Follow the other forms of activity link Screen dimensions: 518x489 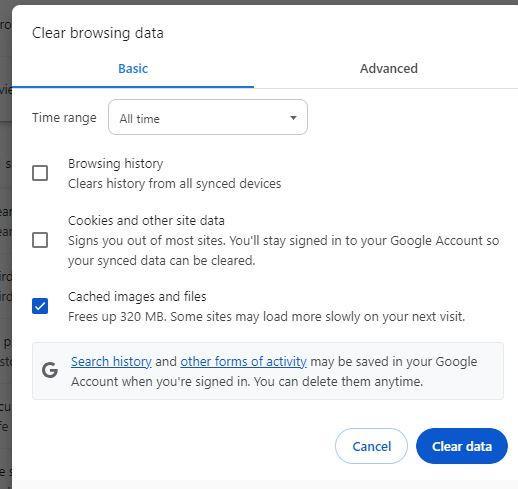pyautogui.click(x=243, y=362)
